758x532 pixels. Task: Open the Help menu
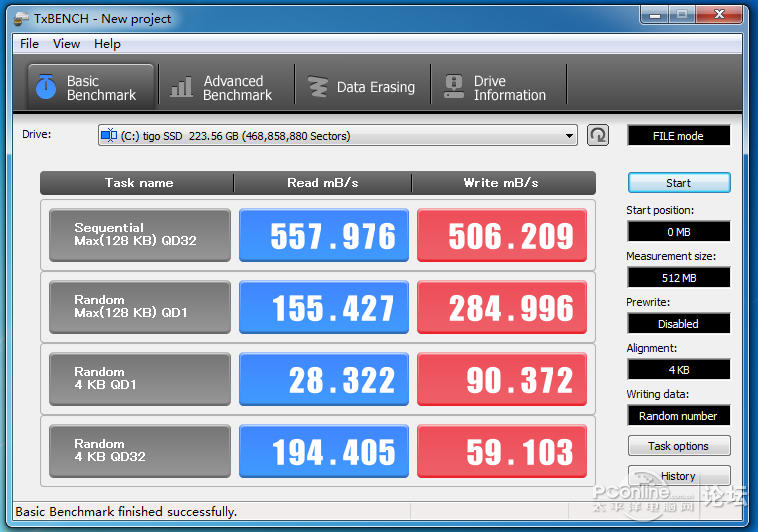(107, 44)
